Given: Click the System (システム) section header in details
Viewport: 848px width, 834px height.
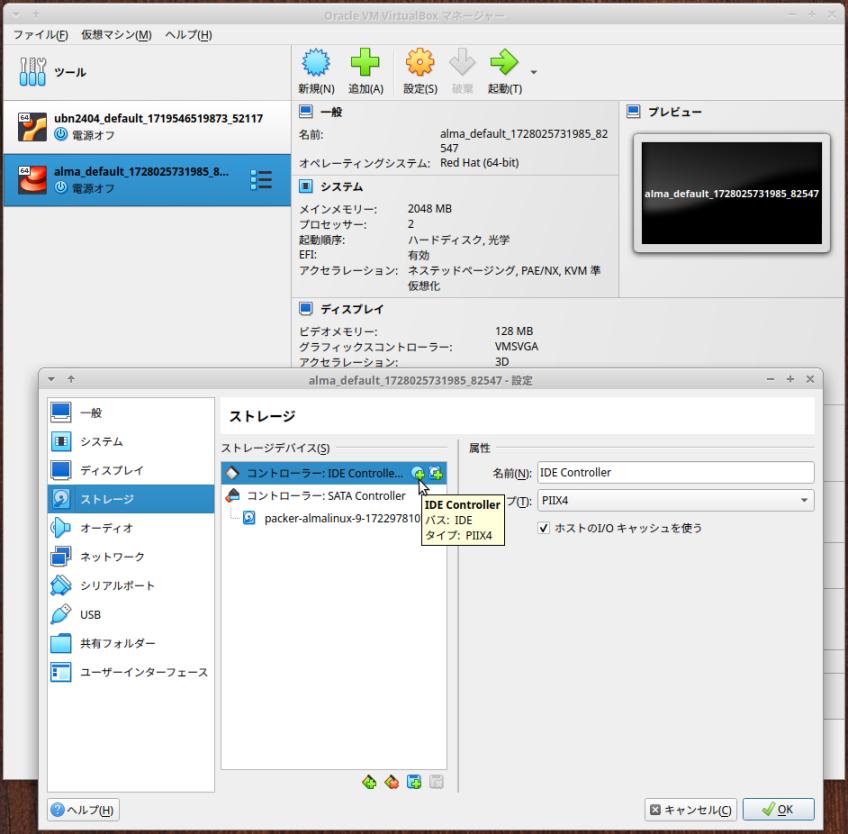Looking at the screenshot, I should (x=341, y=187).
